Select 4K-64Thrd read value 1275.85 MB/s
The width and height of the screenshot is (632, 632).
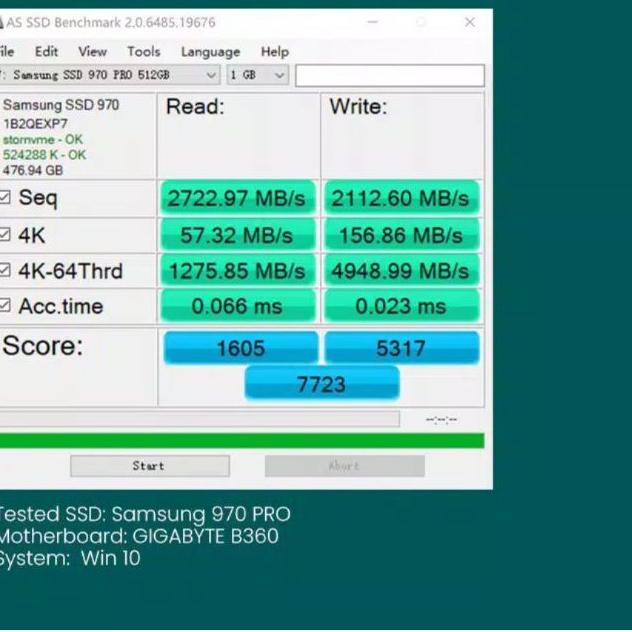point(237,270)
